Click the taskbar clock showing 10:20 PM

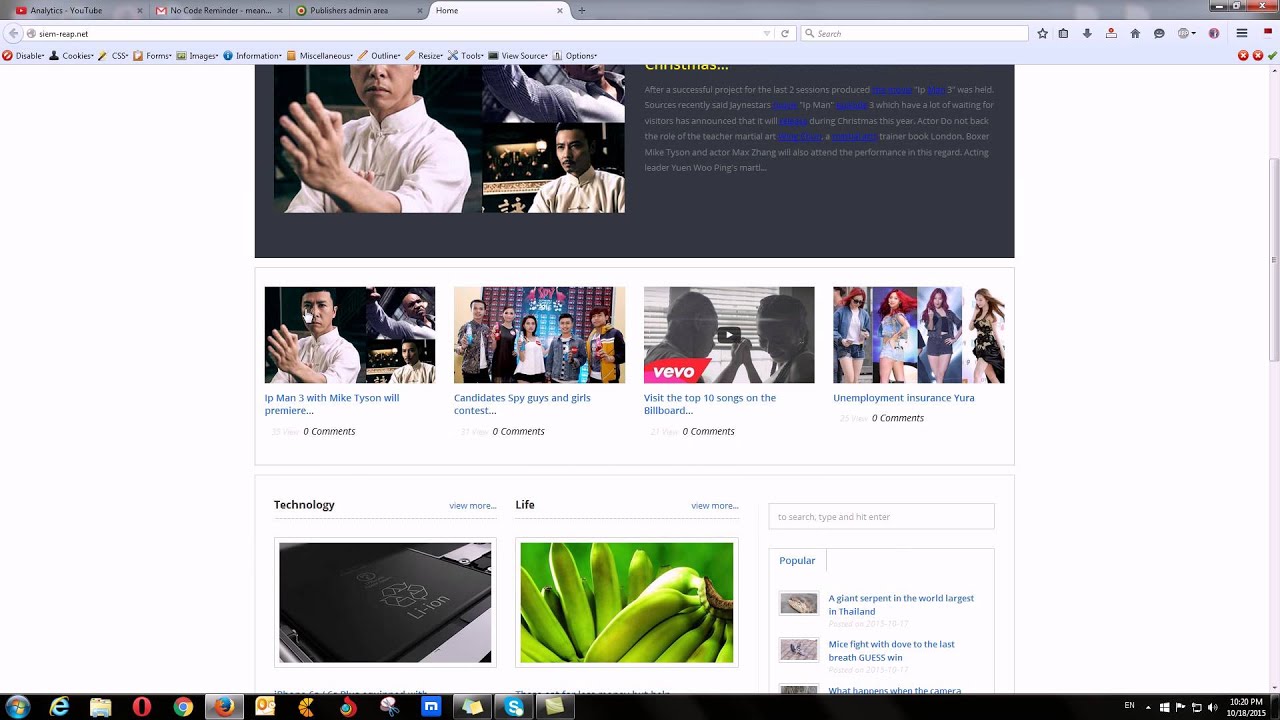pyautogui.click(x=1248, y=707)
